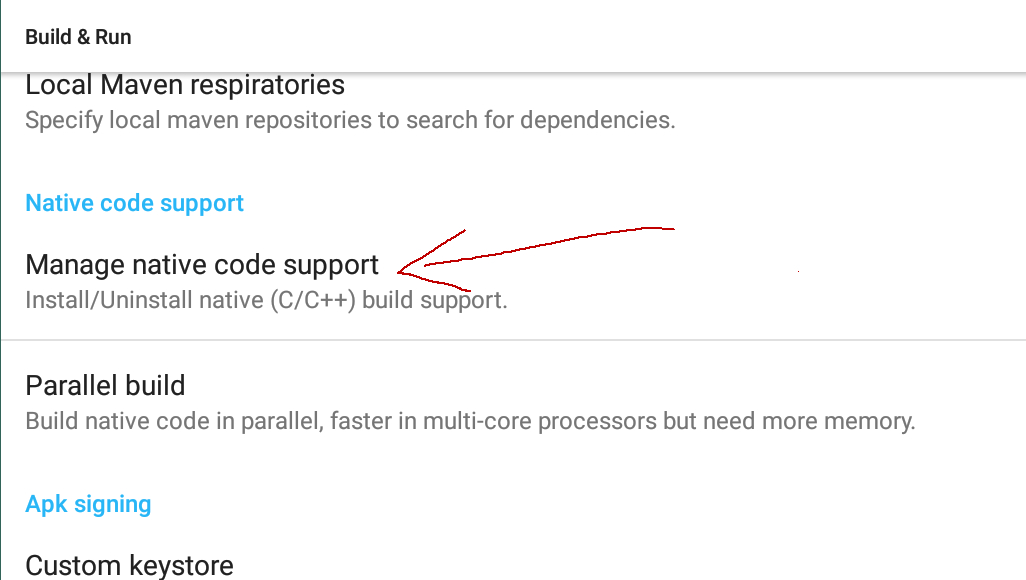Click the word 'Run' in the top bar

[113, 37]
